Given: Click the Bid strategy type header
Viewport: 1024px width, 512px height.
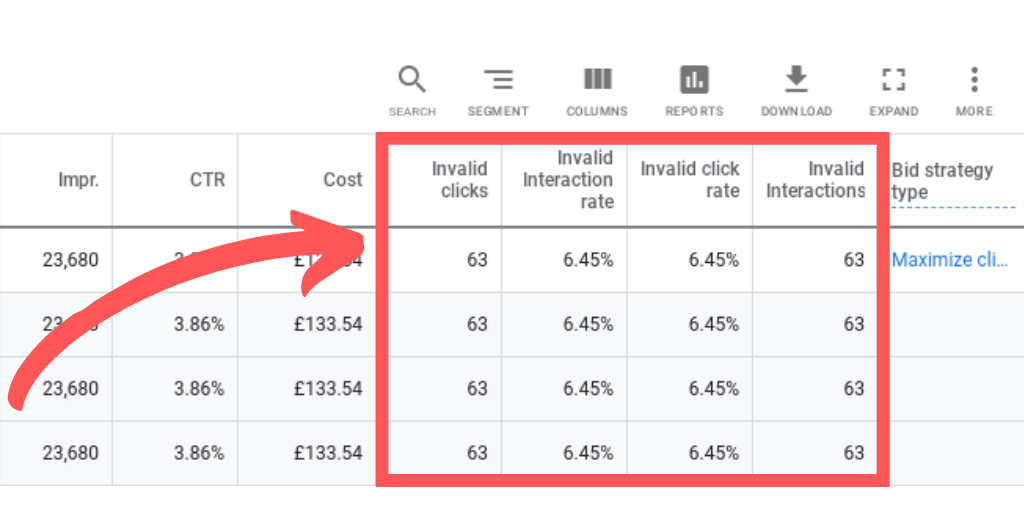Looking at the screenshot, I should coord(942,181).
